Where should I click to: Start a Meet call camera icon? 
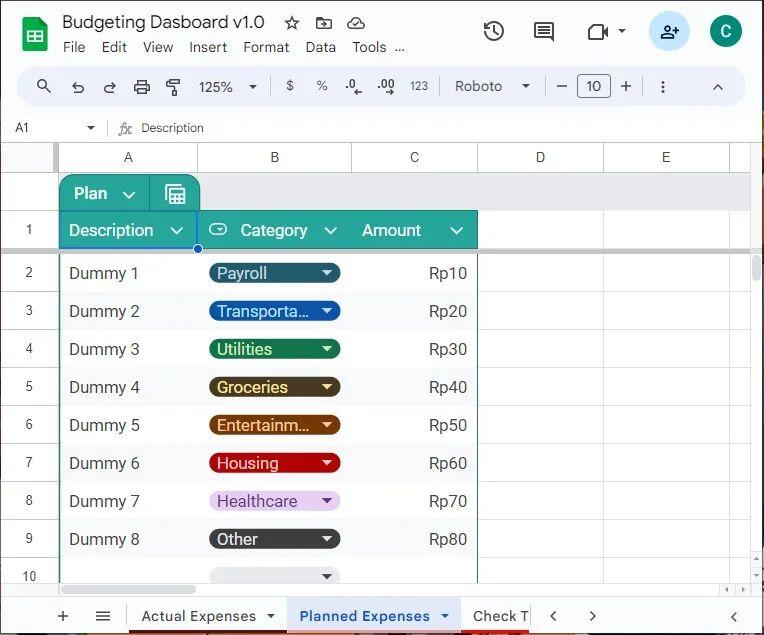tap(597, 32)
